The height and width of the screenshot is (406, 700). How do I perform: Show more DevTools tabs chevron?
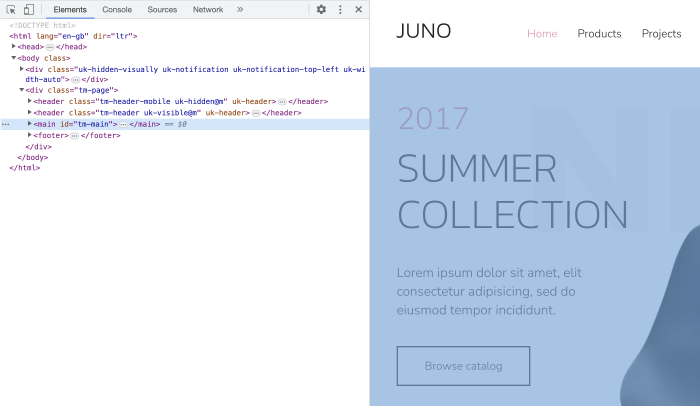tap(240, 9)
